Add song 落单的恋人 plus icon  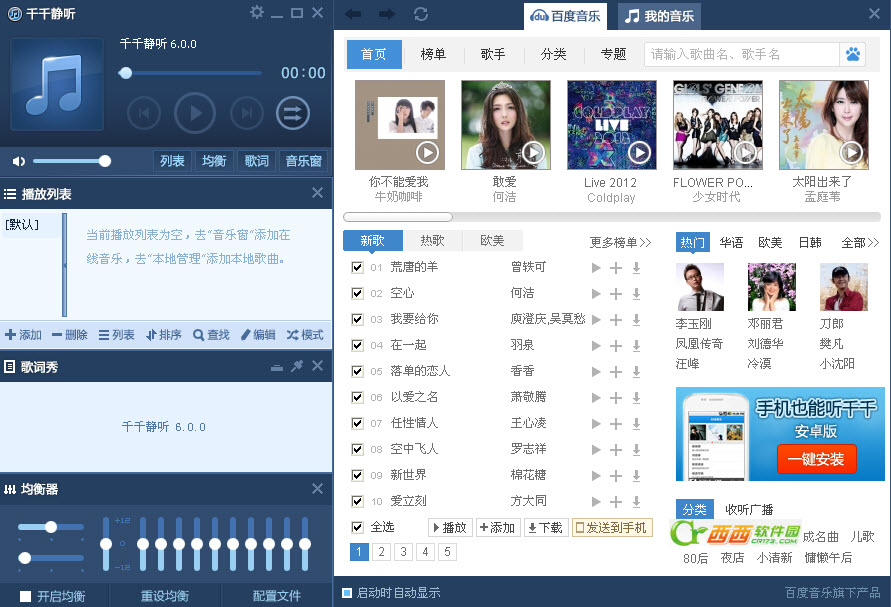tap(616, 372)
